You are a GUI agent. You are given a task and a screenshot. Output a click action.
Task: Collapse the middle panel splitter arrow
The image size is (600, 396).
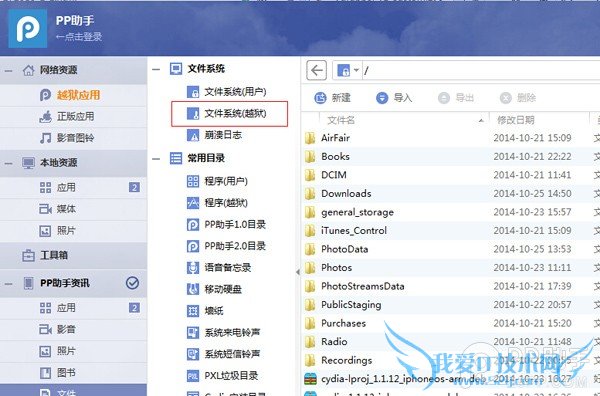click(298, 272)
